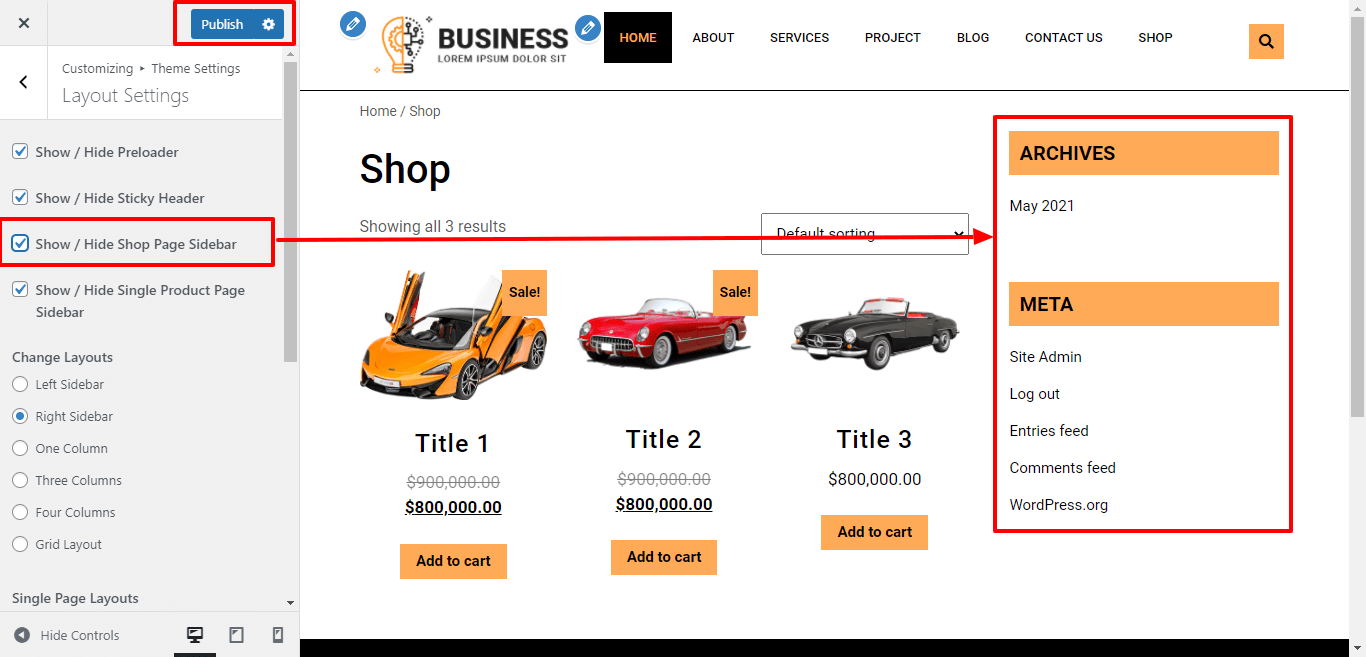Click the pencil edit icon beside the logo

[x=353, y=24]
